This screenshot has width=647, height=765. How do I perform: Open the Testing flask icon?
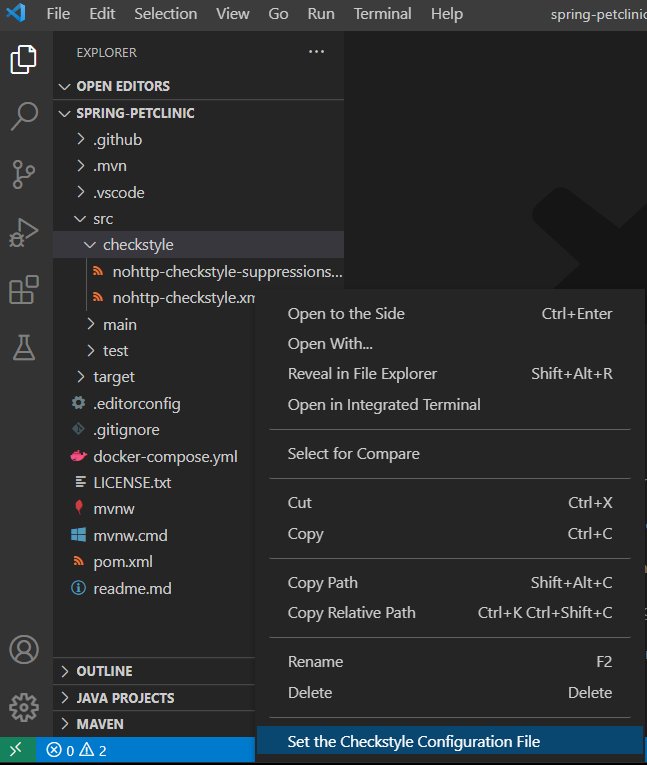[x=24, y=347]
